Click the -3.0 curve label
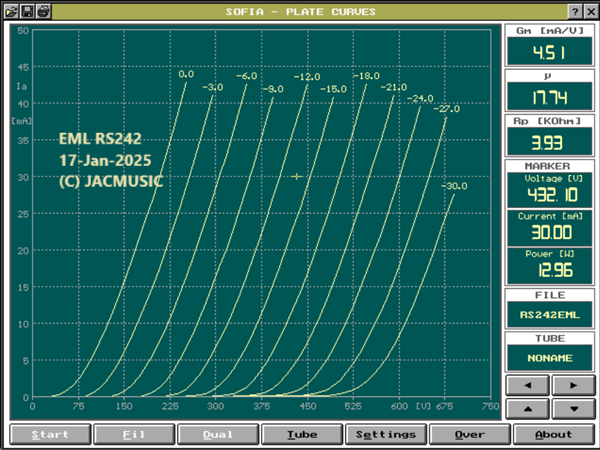Image resolution: width=600 pixels, height=450 pixels. [213, 87]
